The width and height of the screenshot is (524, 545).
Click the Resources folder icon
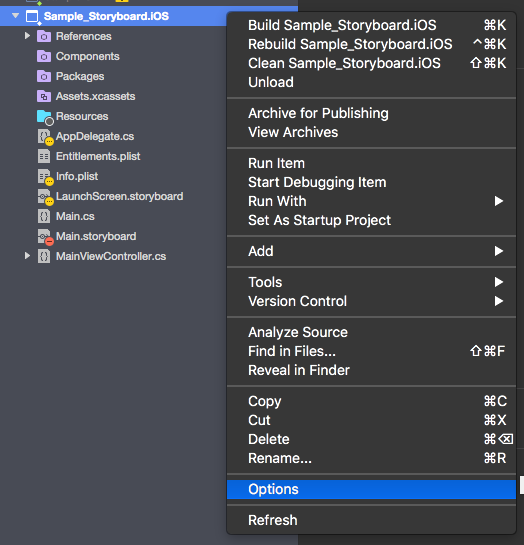(45, 117)
